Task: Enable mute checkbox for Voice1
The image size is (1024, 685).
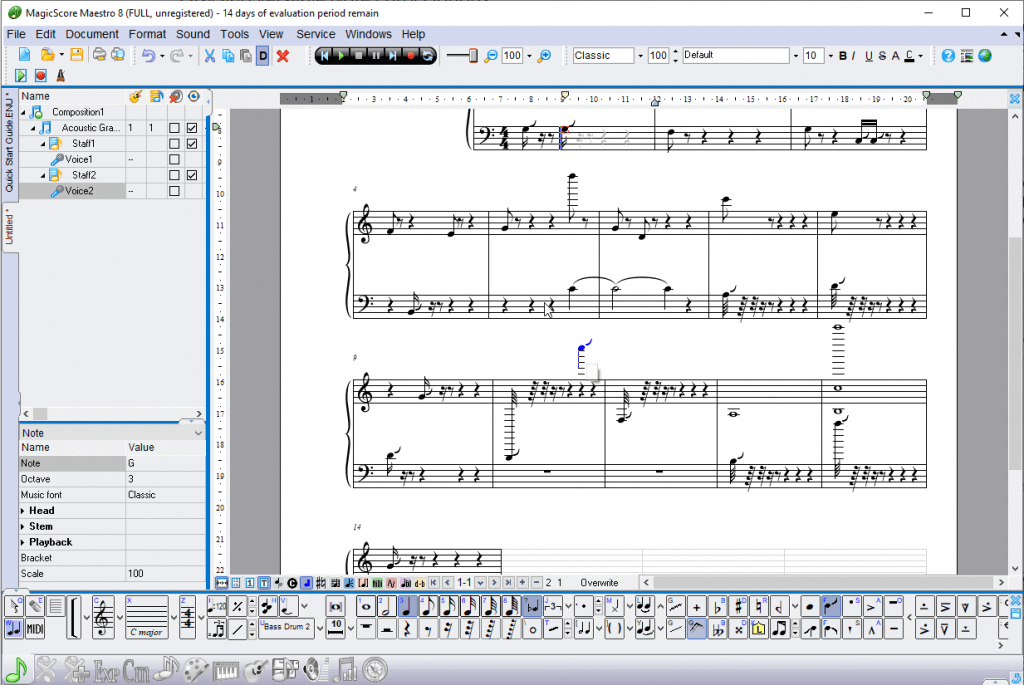Action: tap(173, 159)
